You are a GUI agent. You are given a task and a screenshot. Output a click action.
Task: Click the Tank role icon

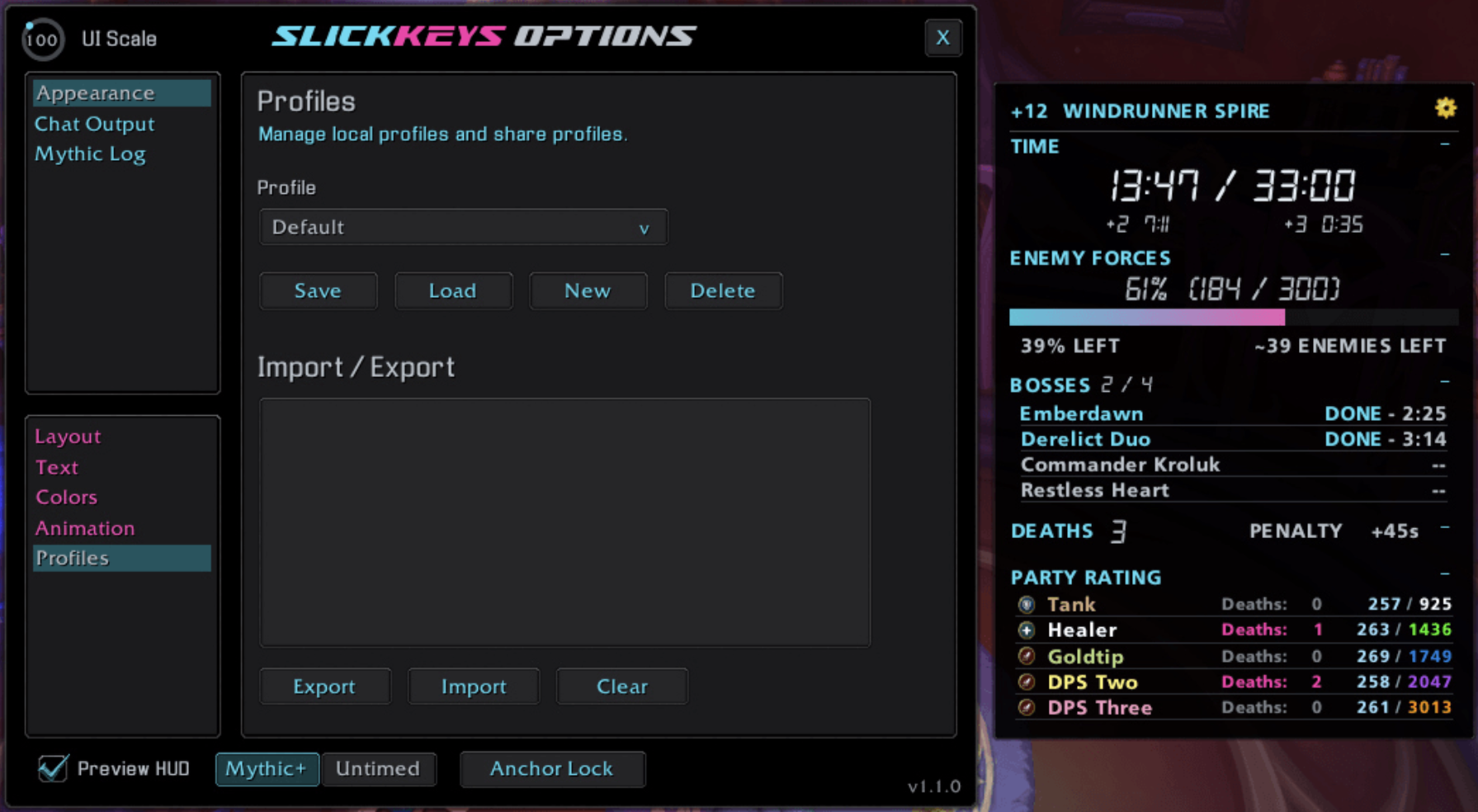coord(1027,604)
